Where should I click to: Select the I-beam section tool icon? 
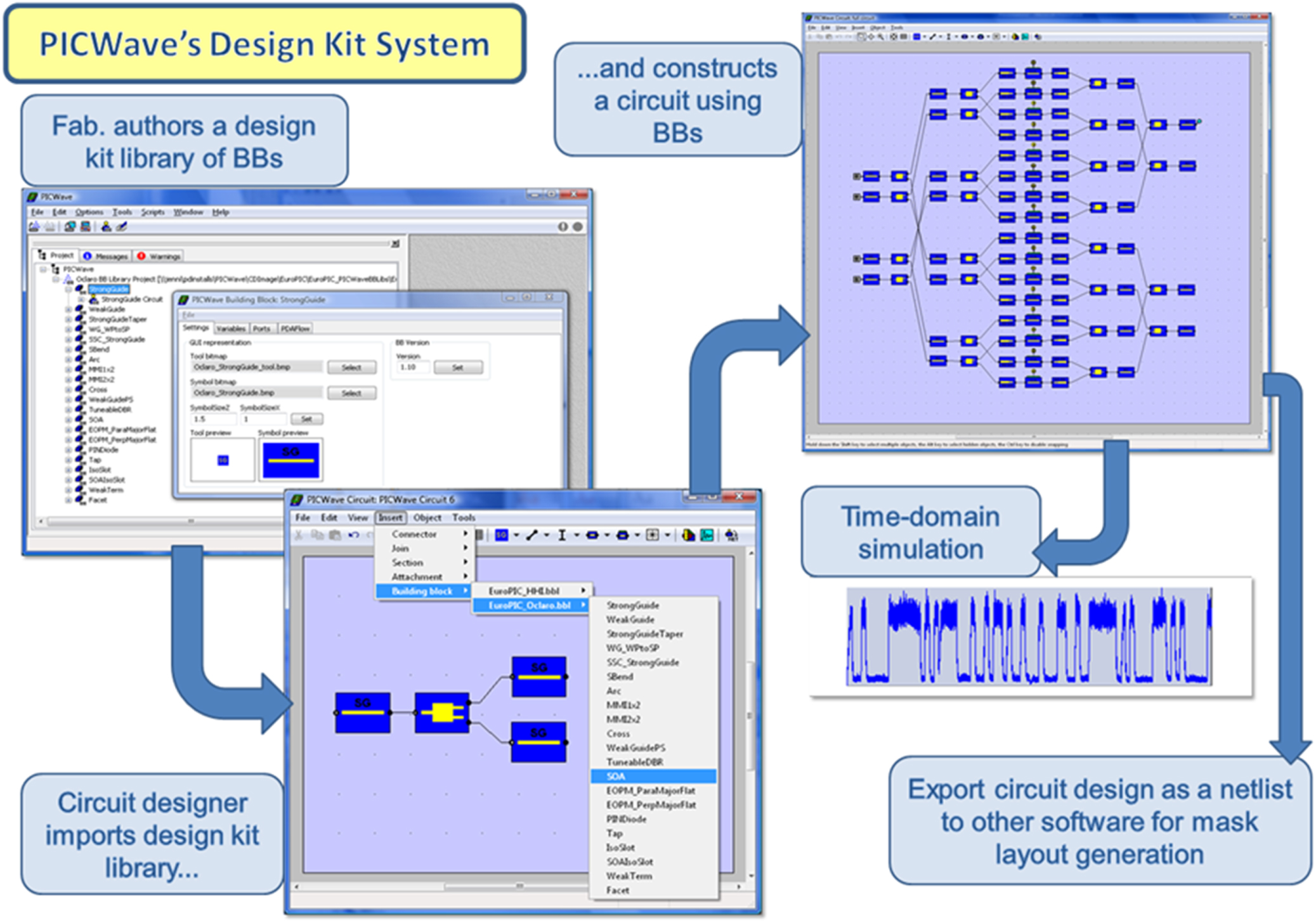point(563,534)
